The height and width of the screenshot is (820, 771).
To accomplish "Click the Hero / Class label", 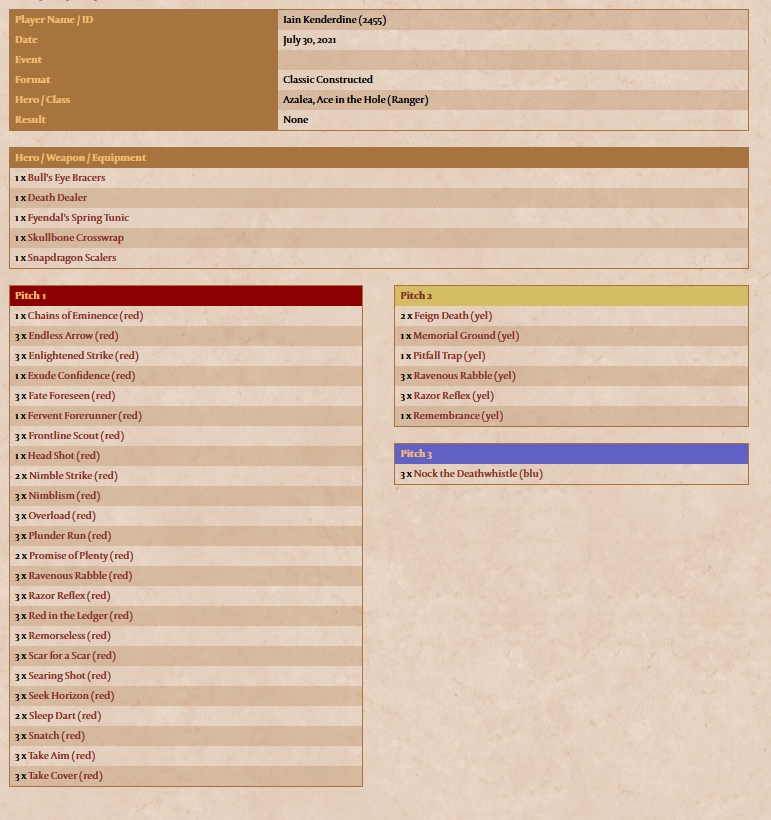I will point(42,99).
